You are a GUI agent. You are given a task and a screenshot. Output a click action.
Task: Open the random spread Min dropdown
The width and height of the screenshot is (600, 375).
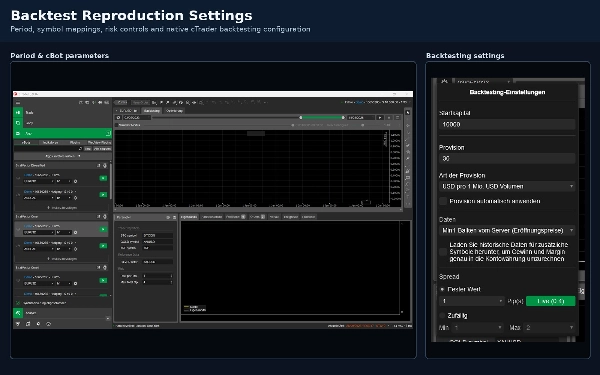(478, 328)
